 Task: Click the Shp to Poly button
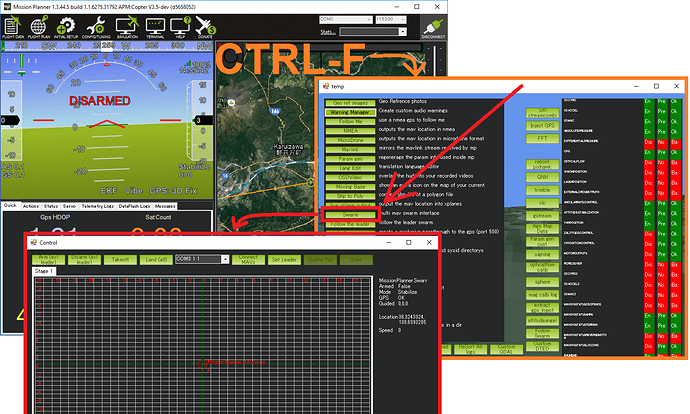350,196
